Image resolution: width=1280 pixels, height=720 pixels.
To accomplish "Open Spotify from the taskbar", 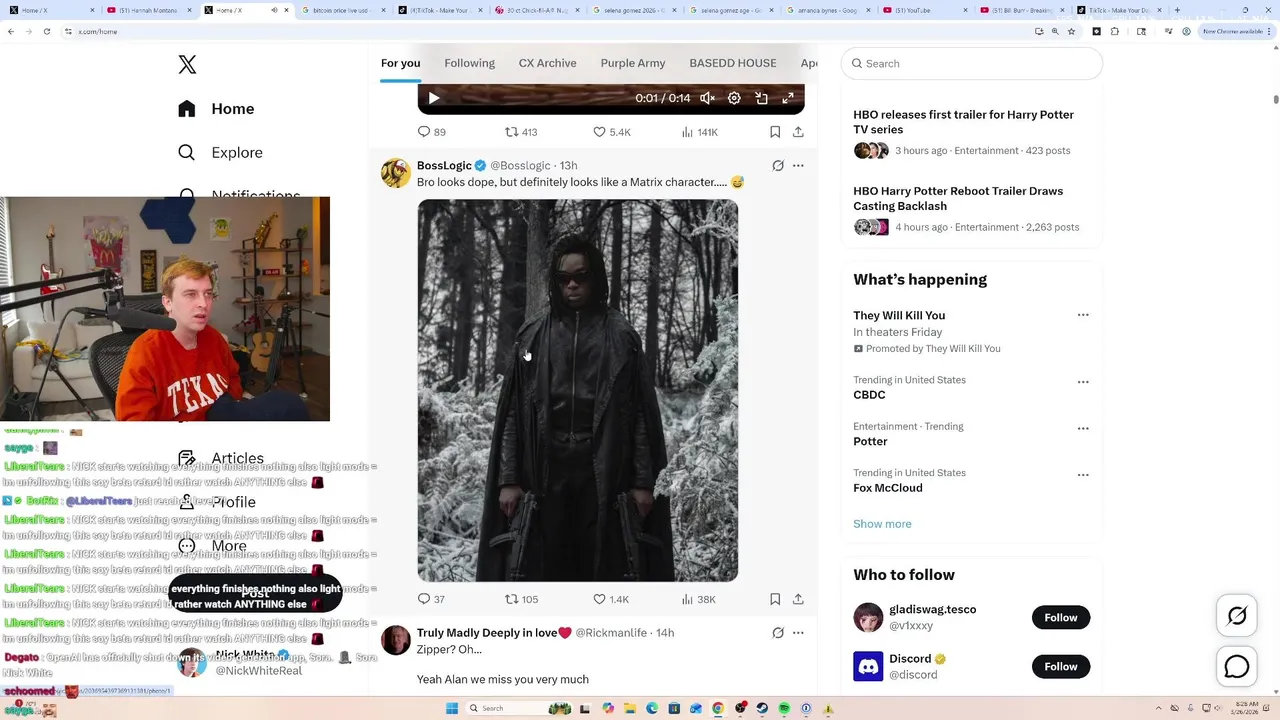I will (x=784, y=708).
